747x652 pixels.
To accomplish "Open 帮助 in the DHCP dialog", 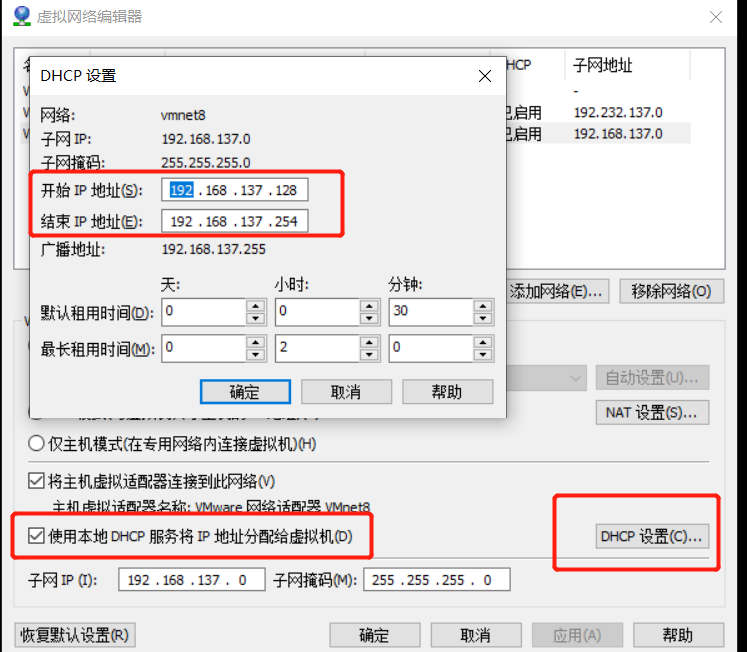I will pyautogui.click(x=447, y=392).
